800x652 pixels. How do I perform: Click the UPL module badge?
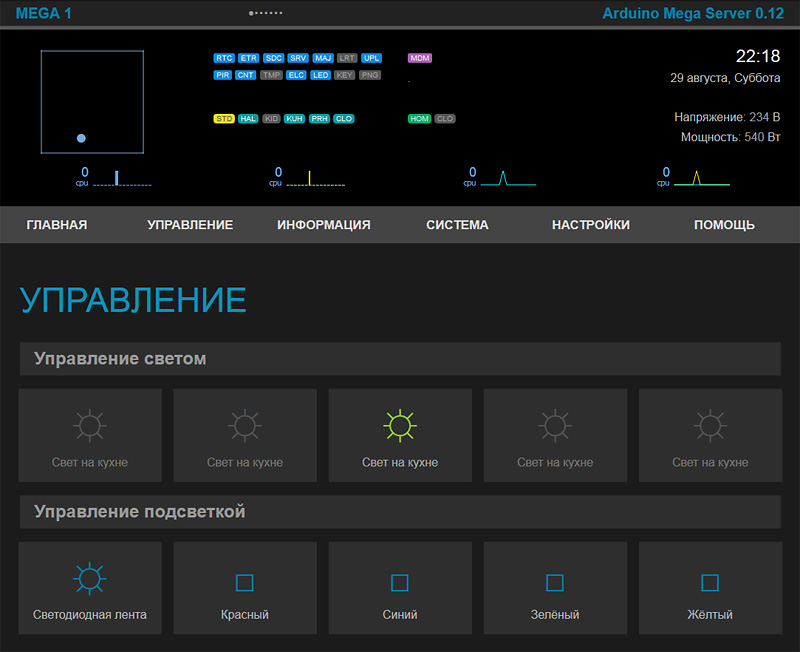[371, 58]
